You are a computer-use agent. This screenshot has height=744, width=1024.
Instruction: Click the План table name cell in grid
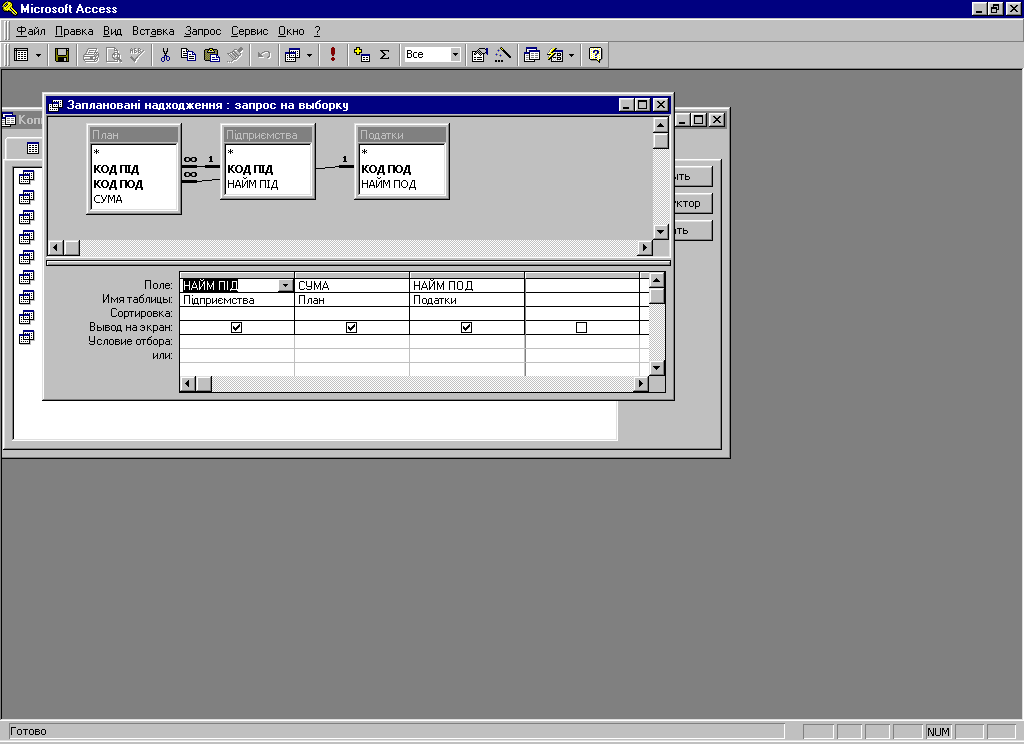click(352, 300)
